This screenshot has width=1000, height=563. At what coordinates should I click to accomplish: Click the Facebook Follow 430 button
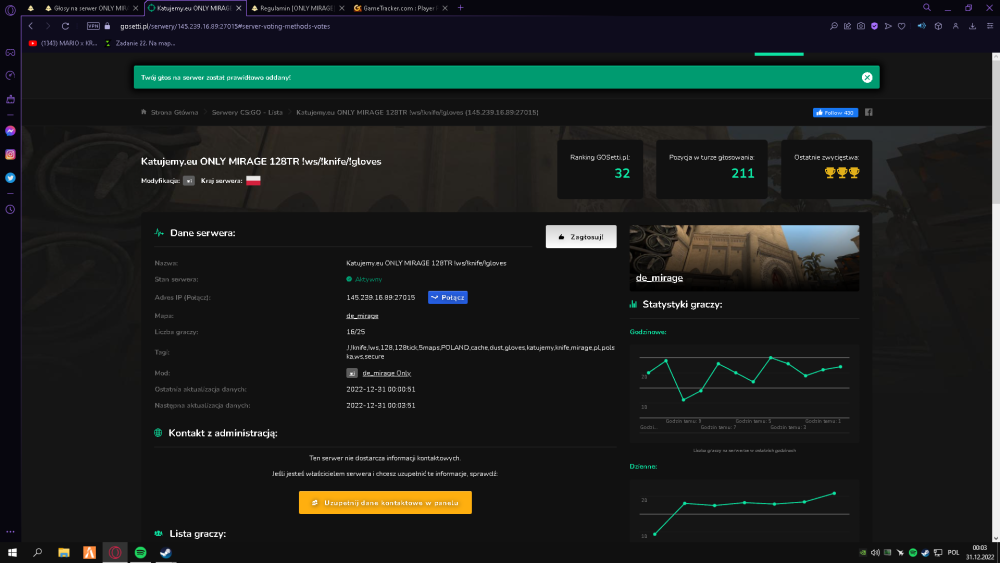(x=835, y=112)
